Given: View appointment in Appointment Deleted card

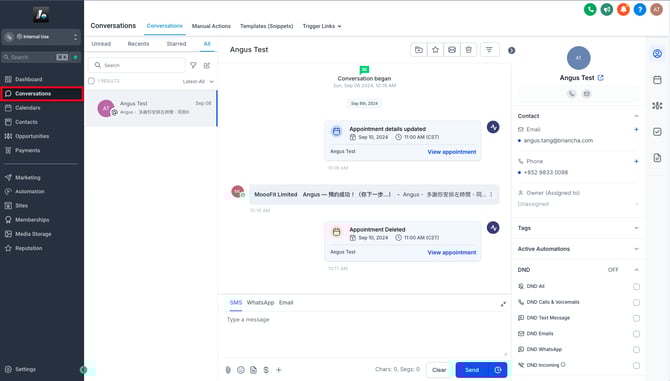Looking at the screenshot, I should coord(452,252).
